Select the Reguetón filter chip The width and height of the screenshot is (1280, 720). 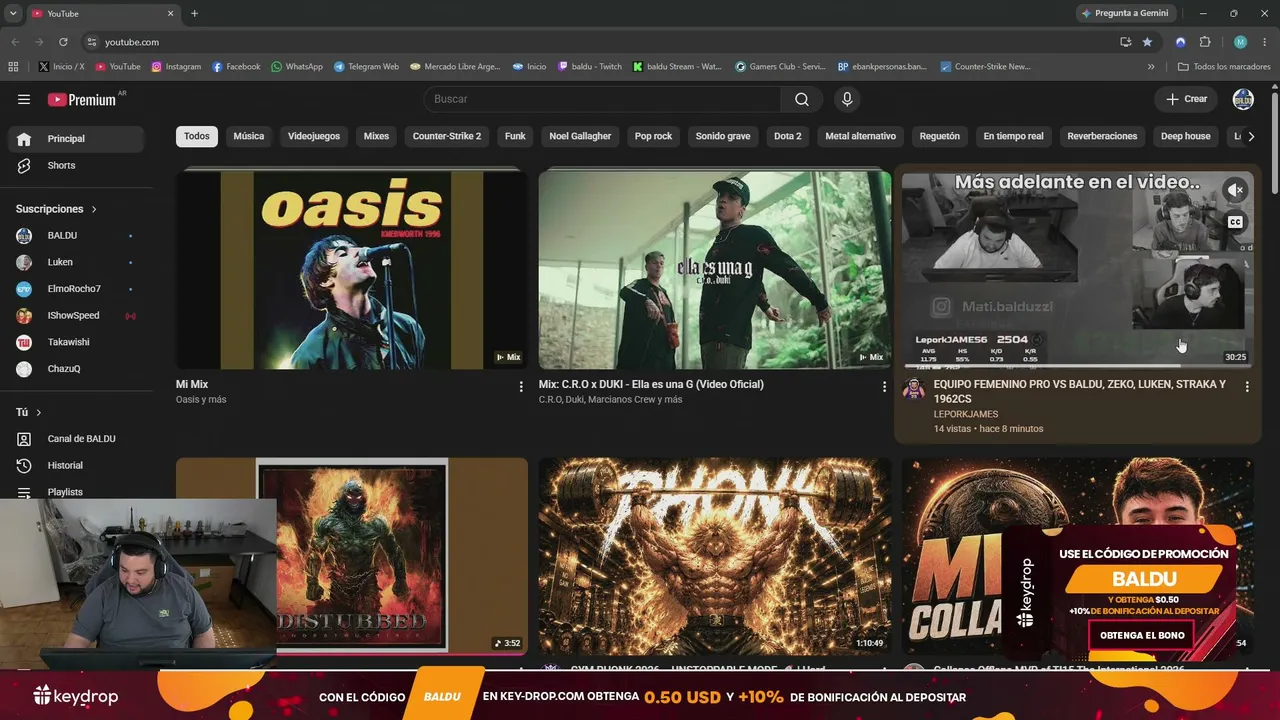pos(940,136)
